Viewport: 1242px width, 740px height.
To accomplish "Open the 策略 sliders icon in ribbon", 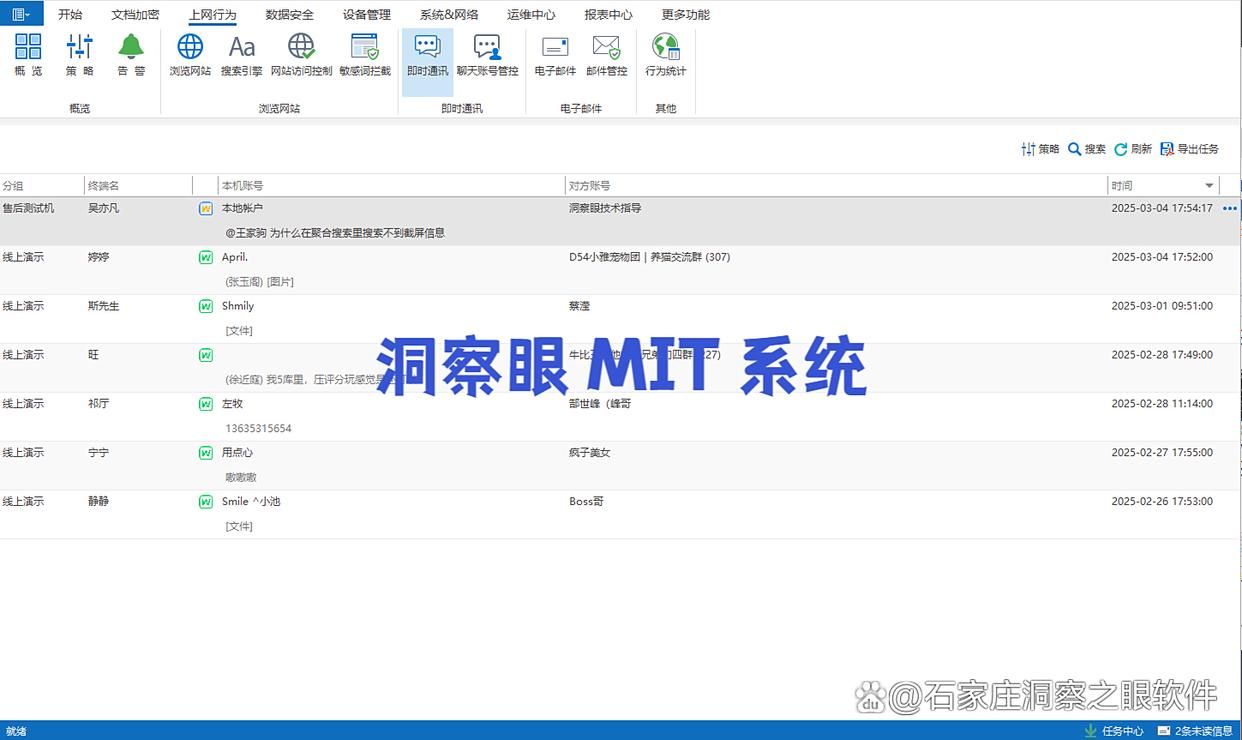I will click(x=80, y=55).
